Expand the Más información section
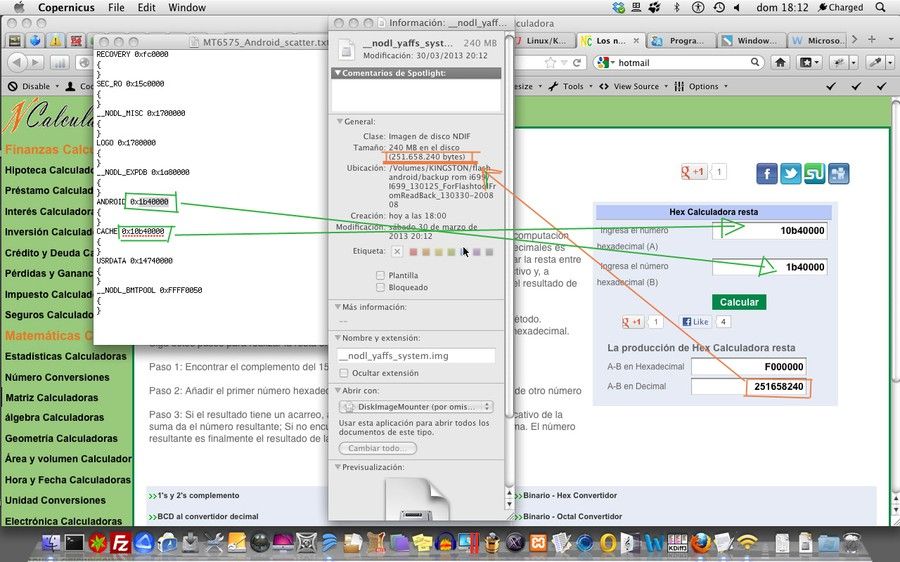The height and width of the screenshot is (562, 900). [338, 307]
